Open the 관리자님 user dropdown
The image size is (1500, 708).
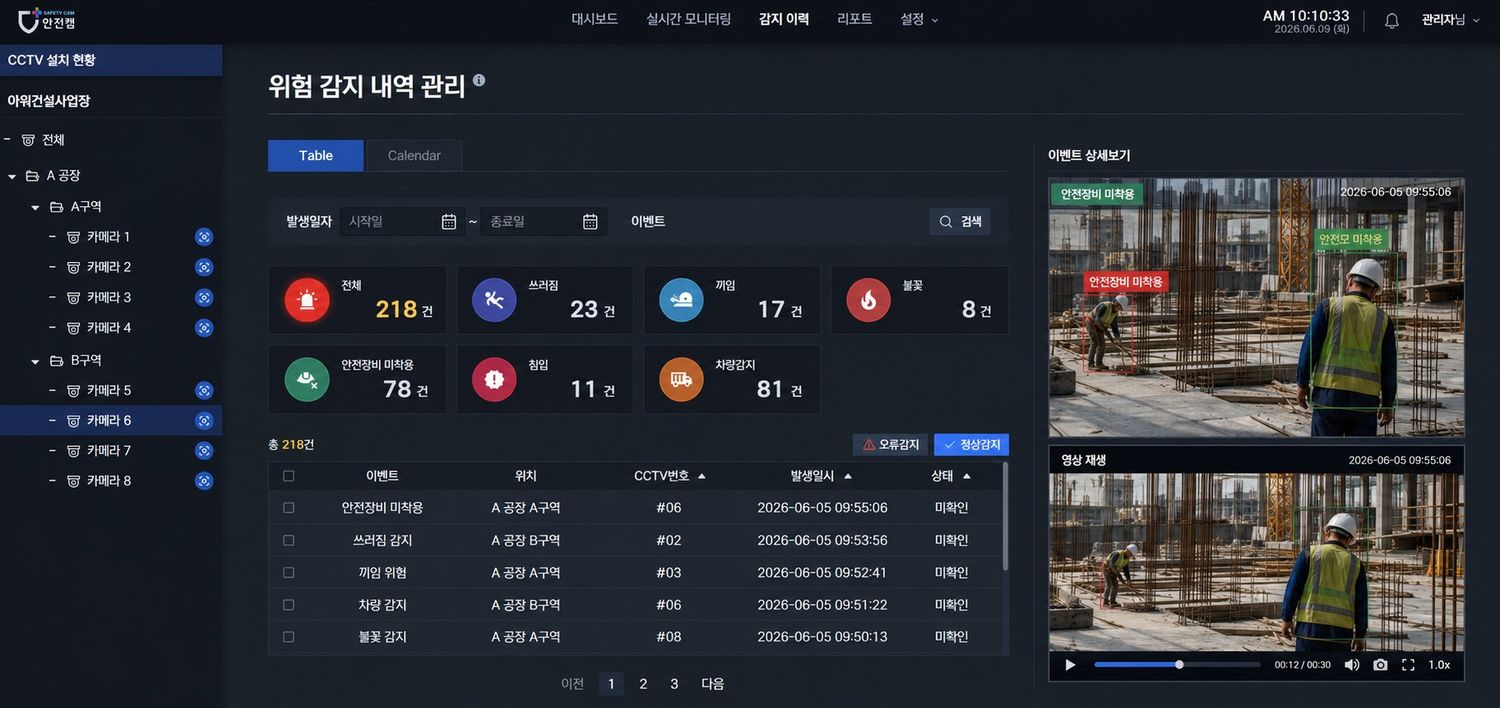(1450, 20)
